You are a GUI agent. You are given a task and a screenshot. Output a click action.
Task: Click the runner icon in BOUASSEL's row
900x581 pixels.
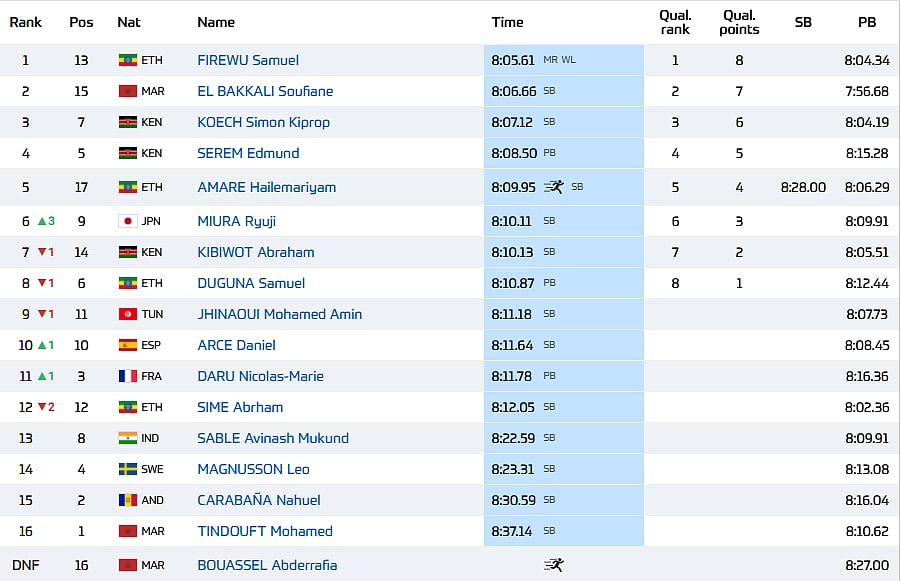553,565
